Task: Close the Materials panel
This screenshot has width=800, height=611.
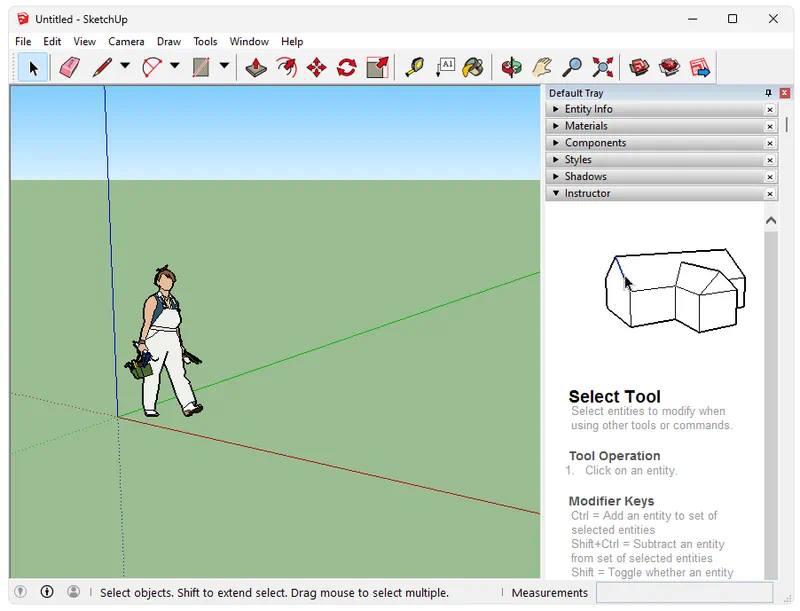Action: pyautogui.click(x=770, y=126)
